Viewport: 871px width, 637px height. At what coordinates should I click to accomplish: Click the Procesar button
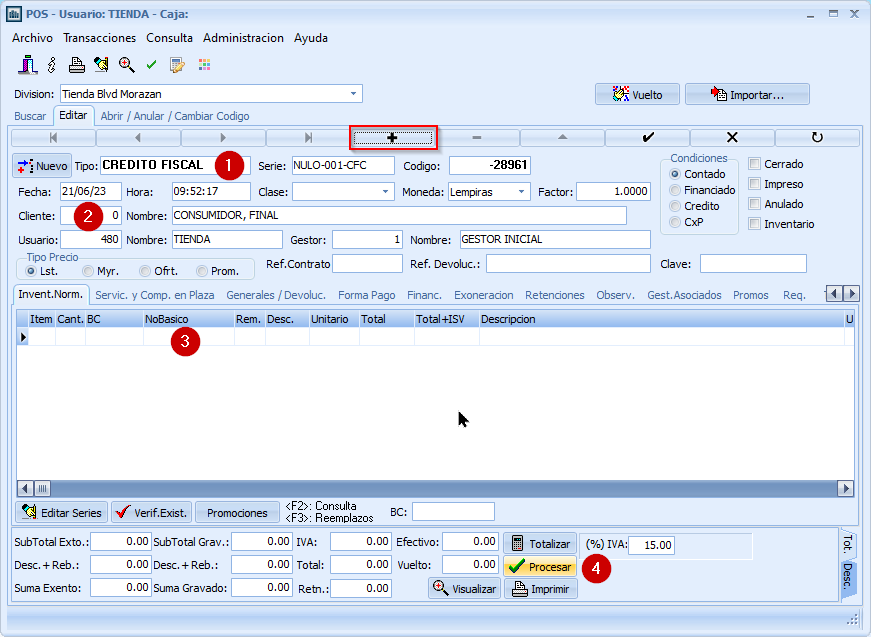coord(540,567)
